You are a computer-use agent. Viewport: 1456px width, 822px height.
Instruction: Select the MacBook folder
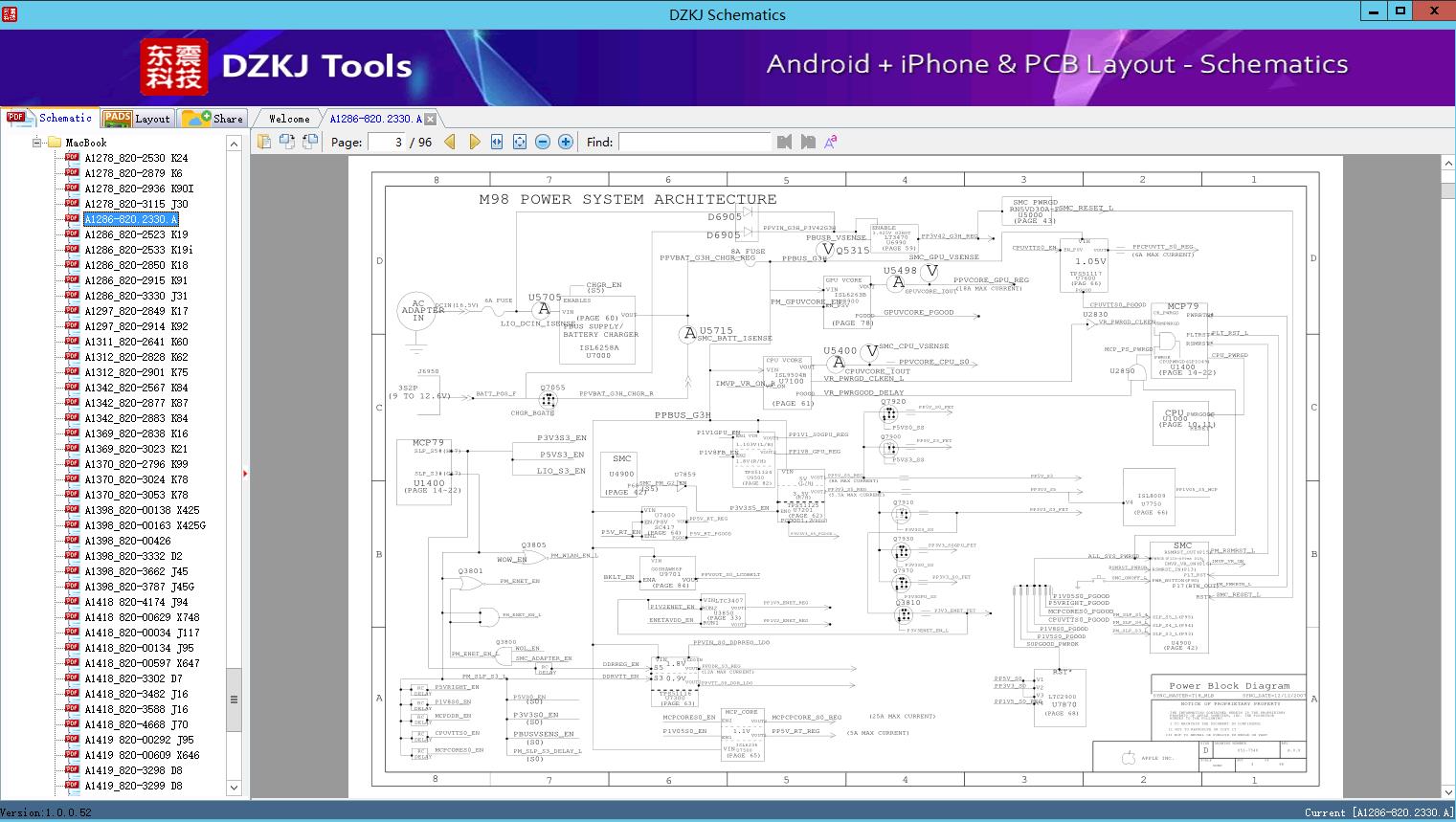click(x=85, y=143)
